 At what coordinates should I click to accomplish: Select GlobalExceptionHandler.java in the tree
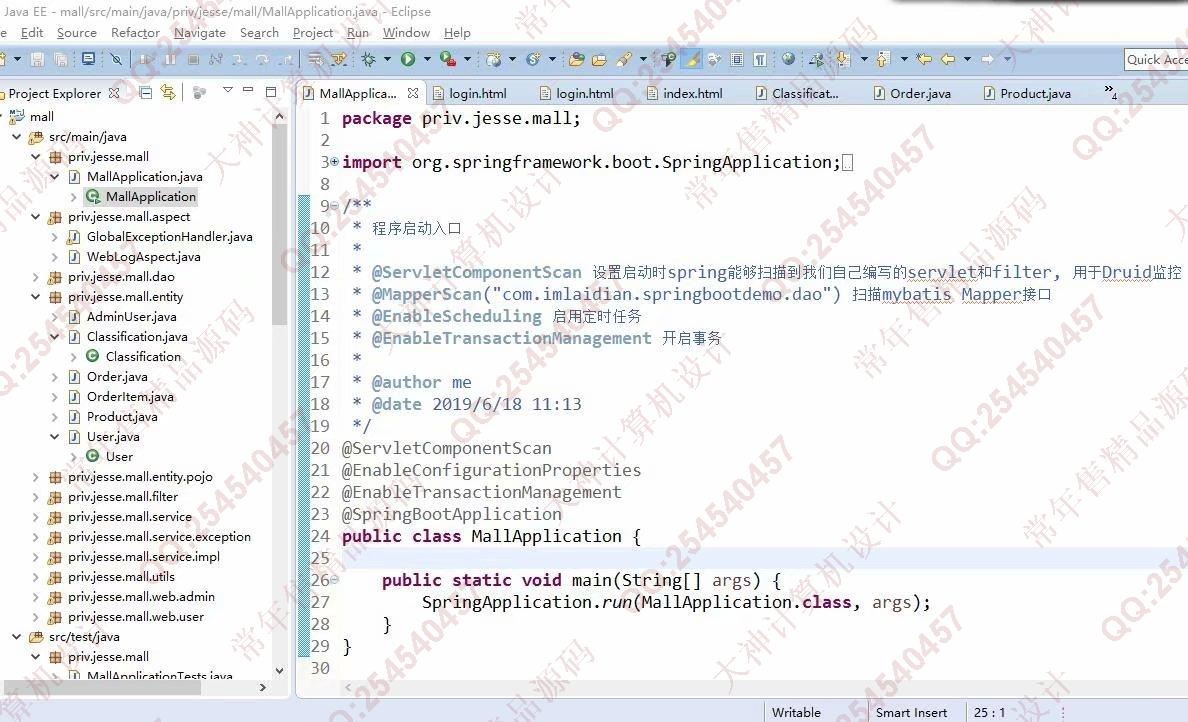pos(170,236)
